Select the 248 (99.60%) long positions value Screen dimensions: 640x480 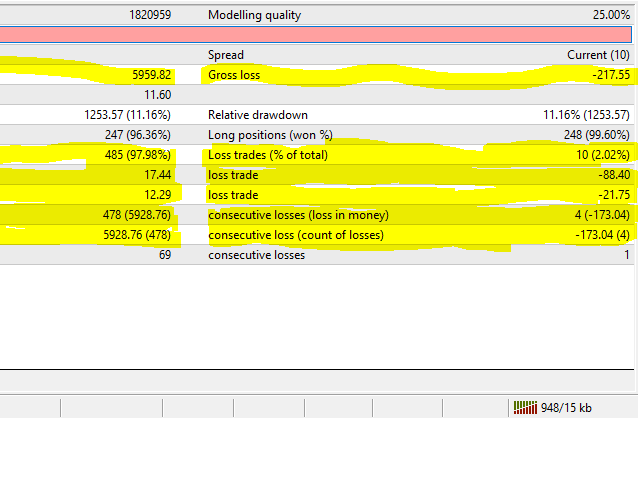pos(597,135)
